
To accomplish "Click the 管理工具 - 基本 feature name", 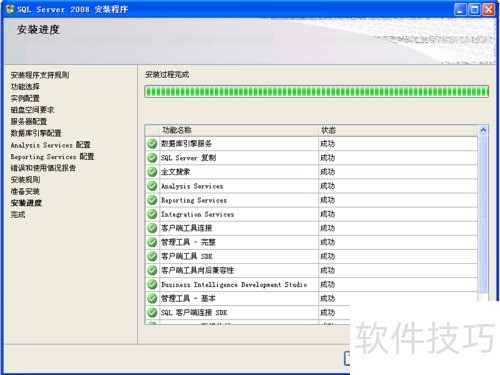I will pyautogui.click(x=188, y=298).
